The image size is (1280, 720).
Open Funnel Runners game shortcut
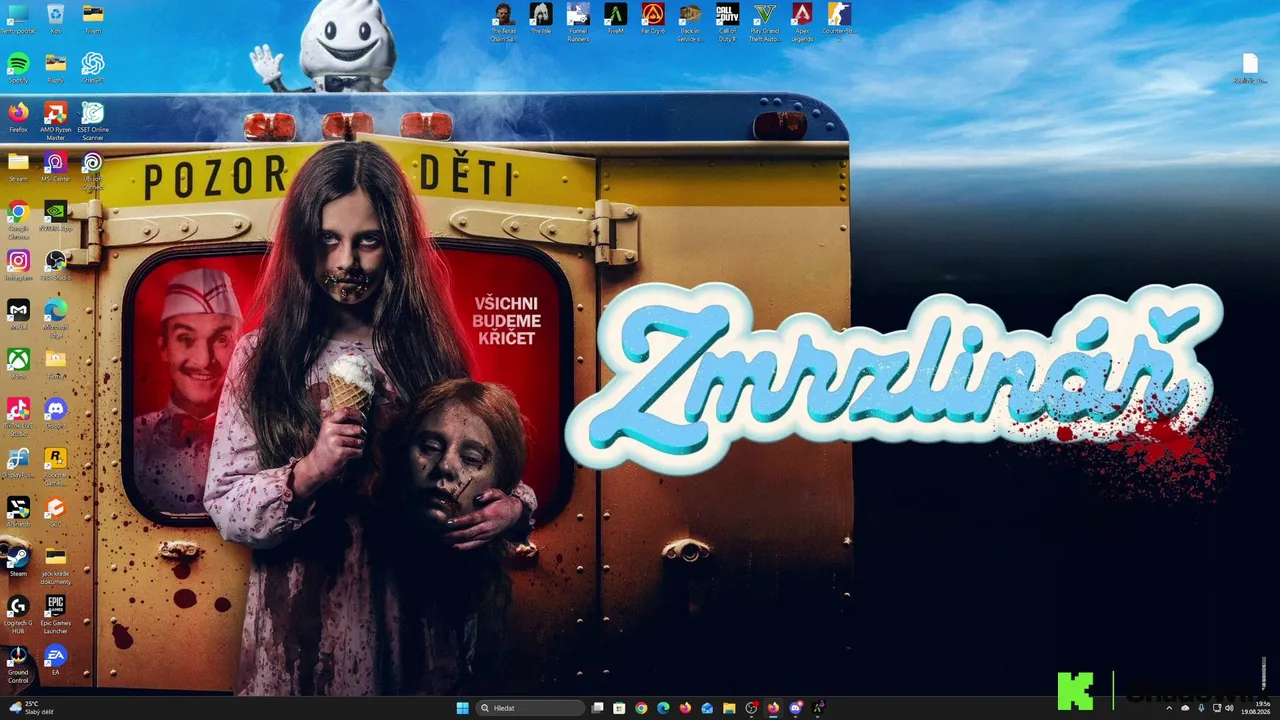click(578, 22)
